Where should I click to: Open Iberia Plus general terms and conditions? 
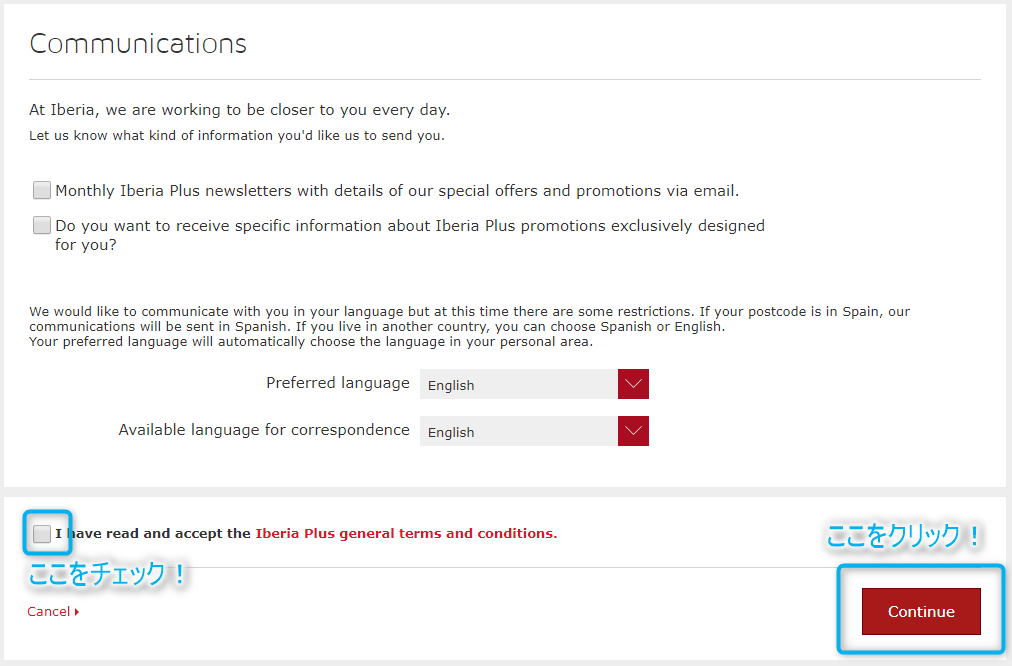406,534
